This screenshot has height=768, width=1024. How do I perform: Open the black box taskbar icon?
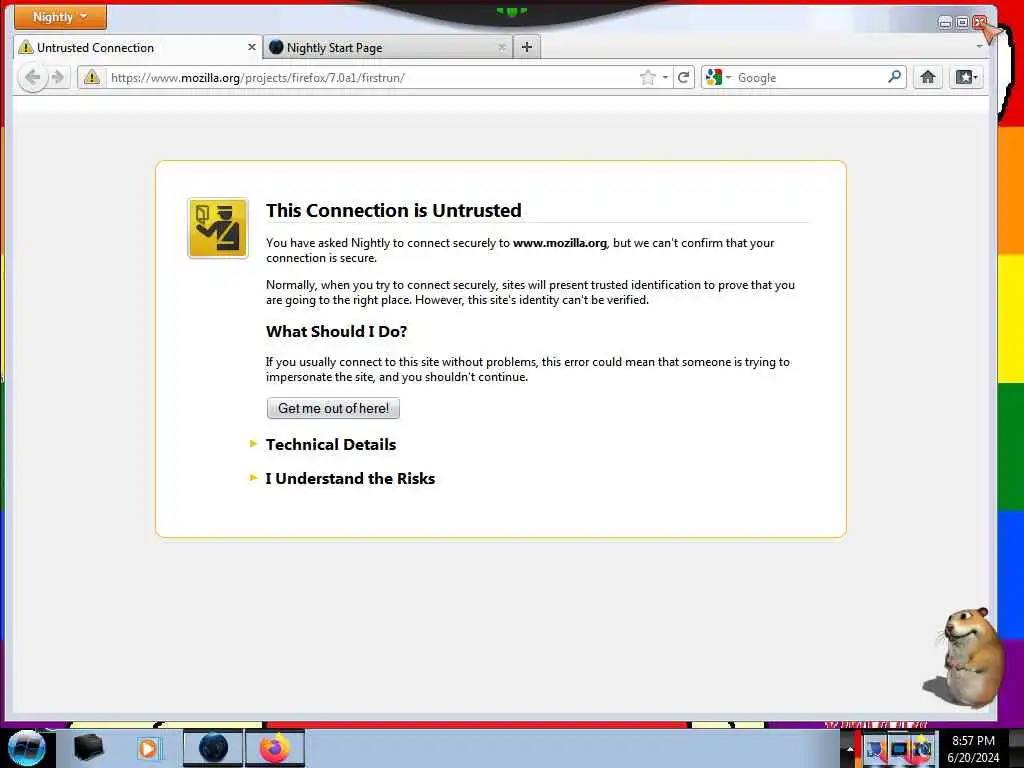click(88, 748)
